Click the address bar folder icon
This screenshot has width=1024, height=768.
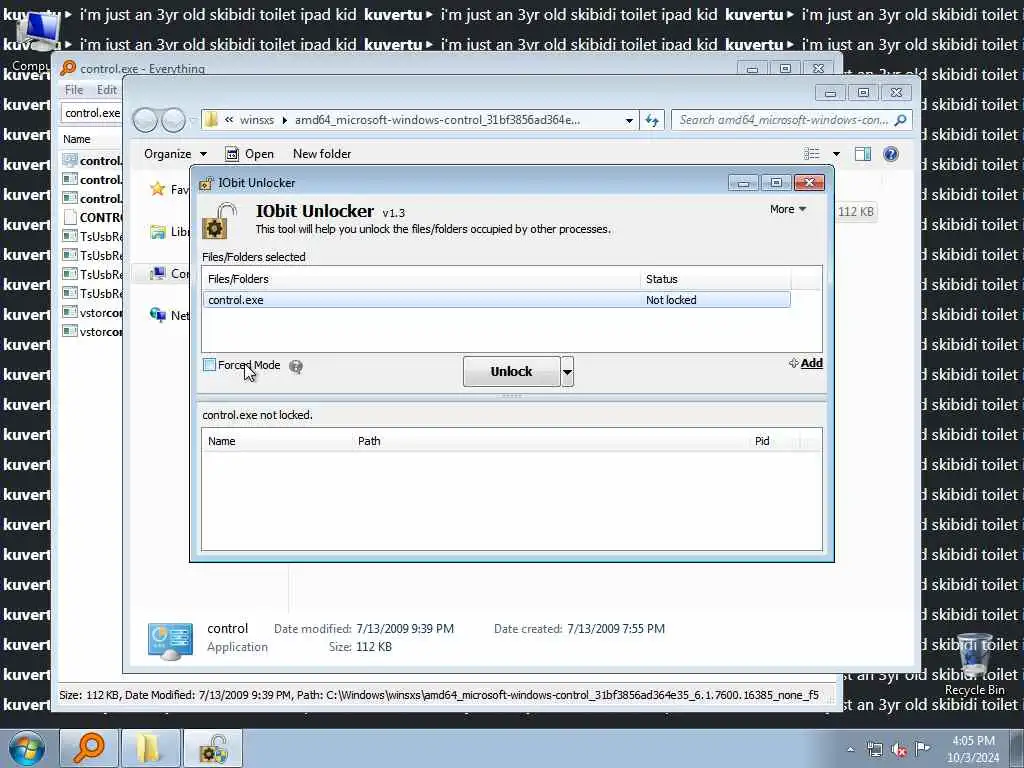(x=210, y=120)
